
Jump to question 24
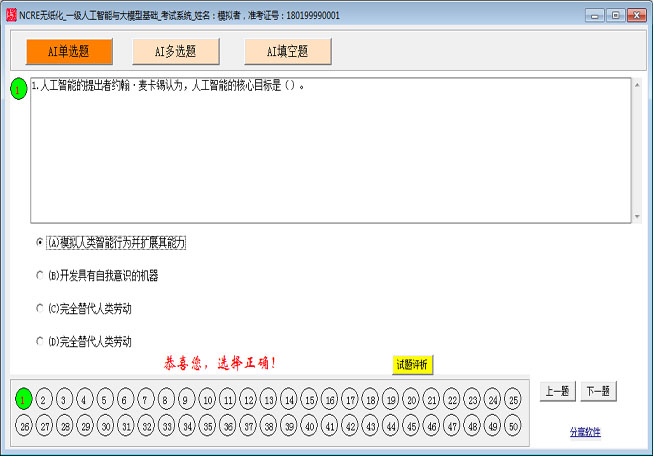[x=493, y=399]
